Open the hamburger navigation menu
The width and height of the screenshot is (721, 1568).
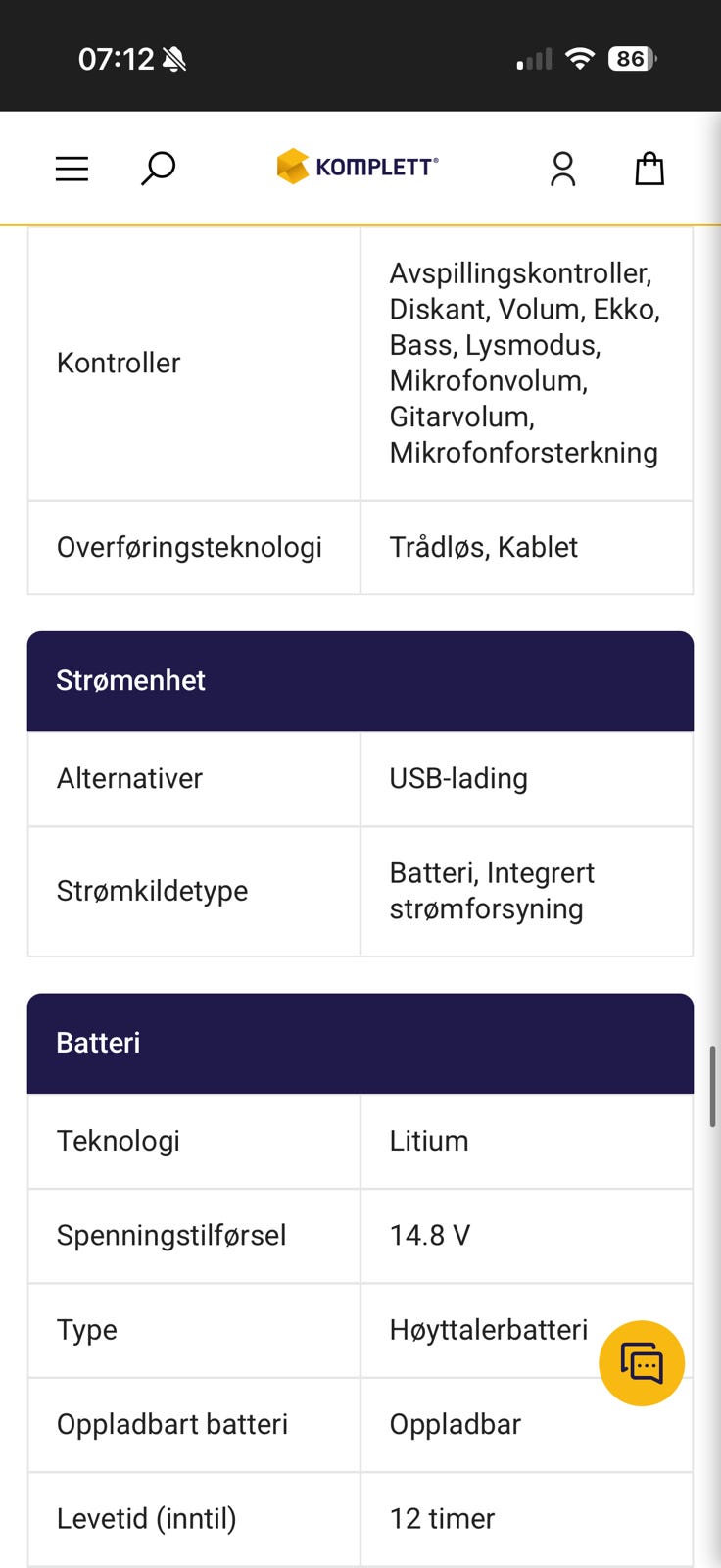[72, 169]
